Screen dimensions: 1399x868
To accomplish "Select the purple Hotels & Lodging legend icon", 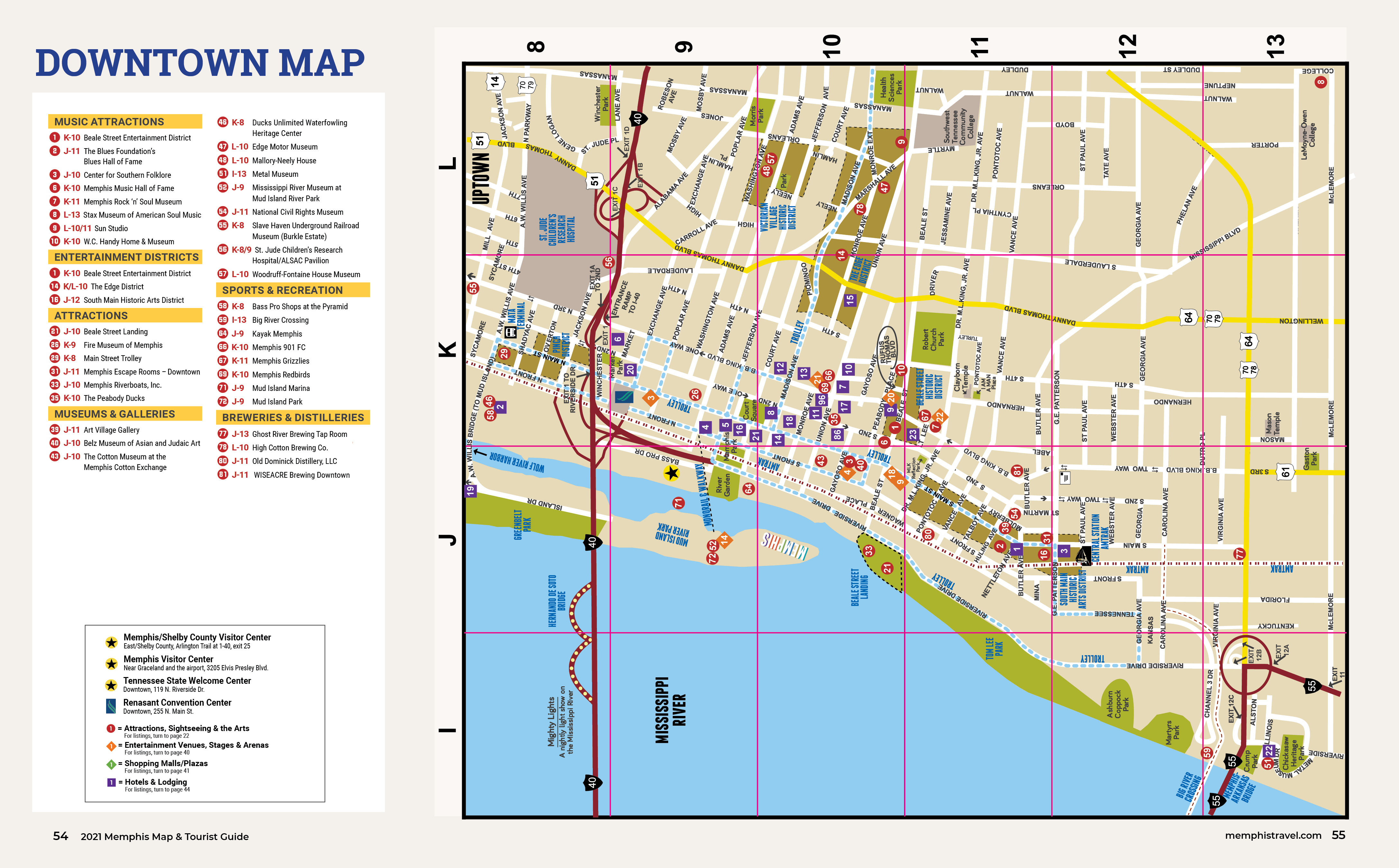I will (111, 782).
